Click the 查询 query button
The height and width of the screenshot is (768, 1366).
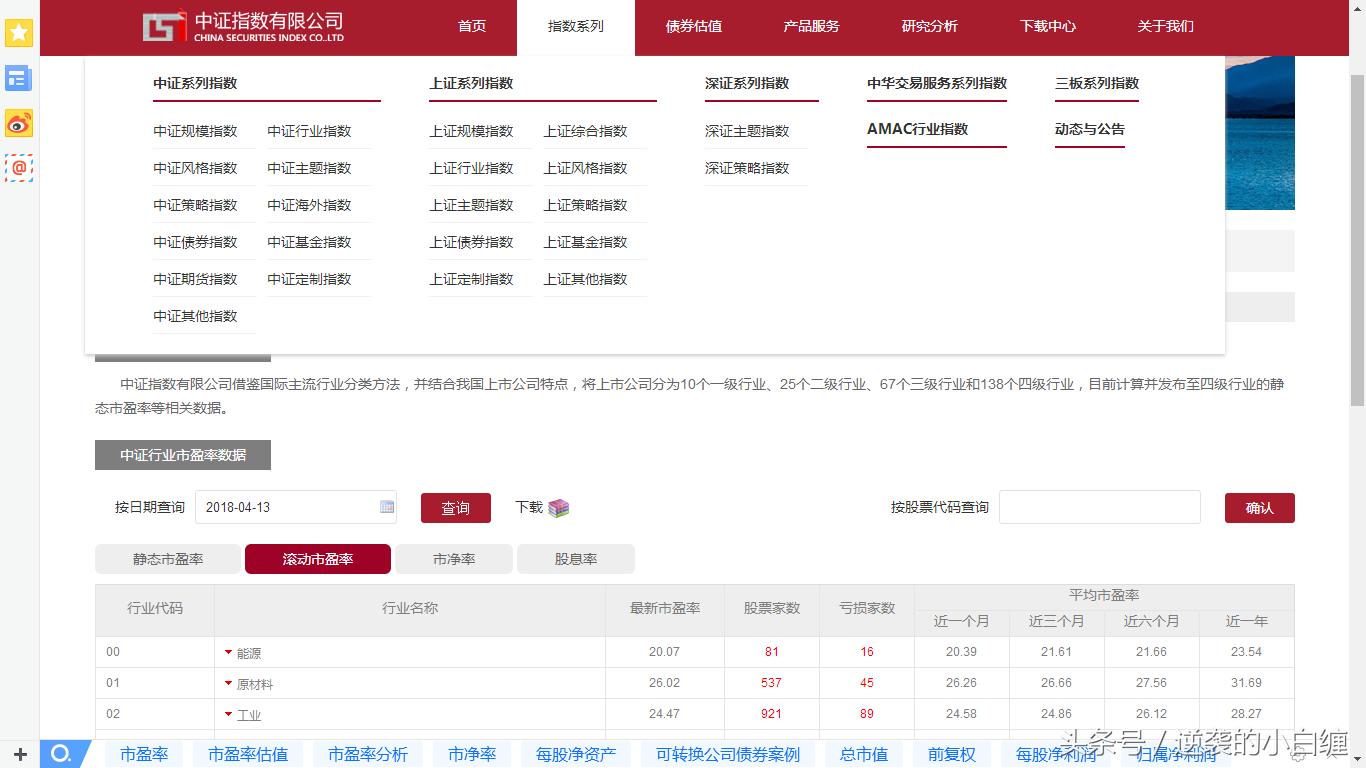455,507
